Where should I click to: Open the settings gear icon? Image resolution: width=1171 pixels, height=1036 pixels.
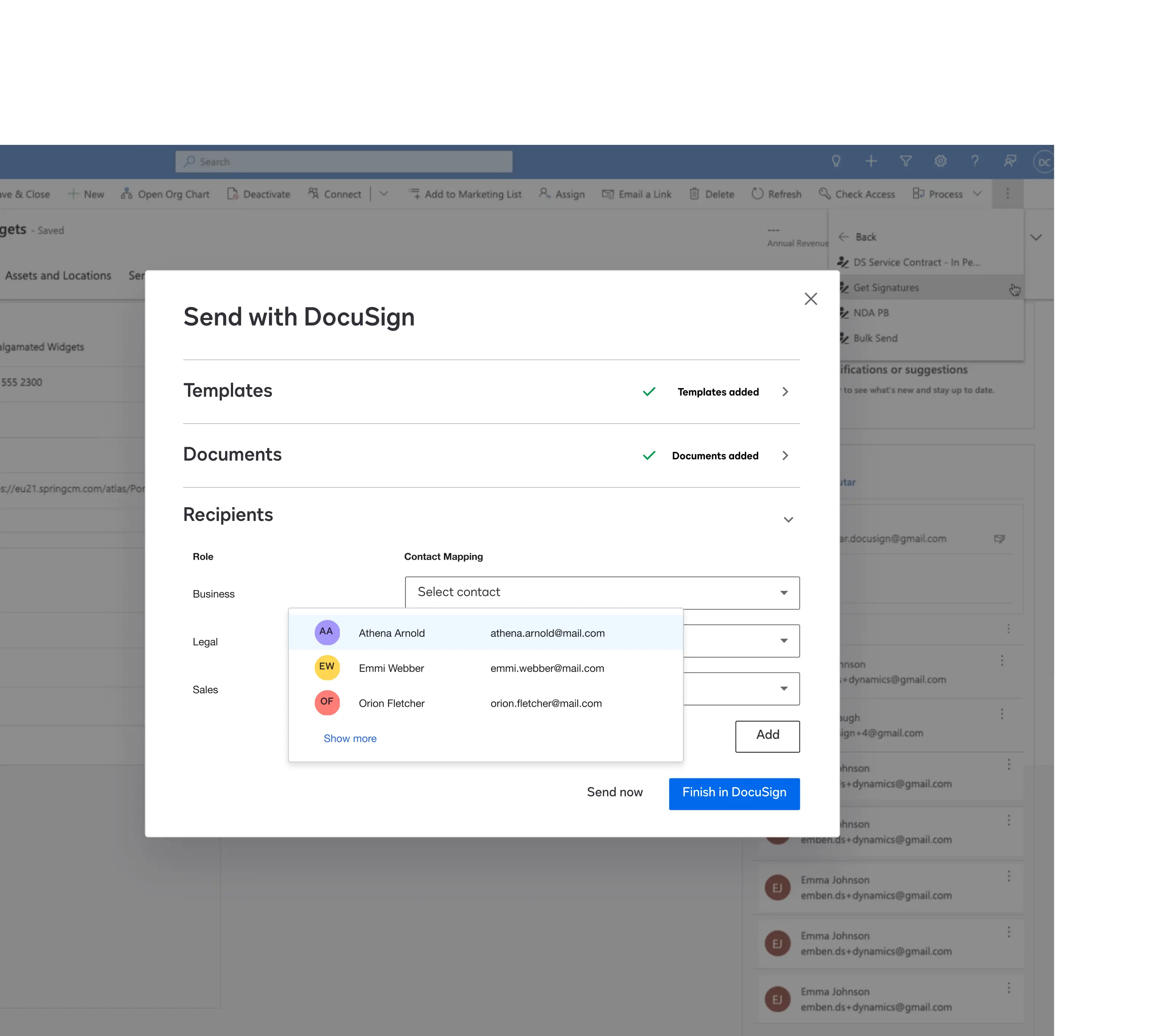pyautogui.click(x=940, y=161)
